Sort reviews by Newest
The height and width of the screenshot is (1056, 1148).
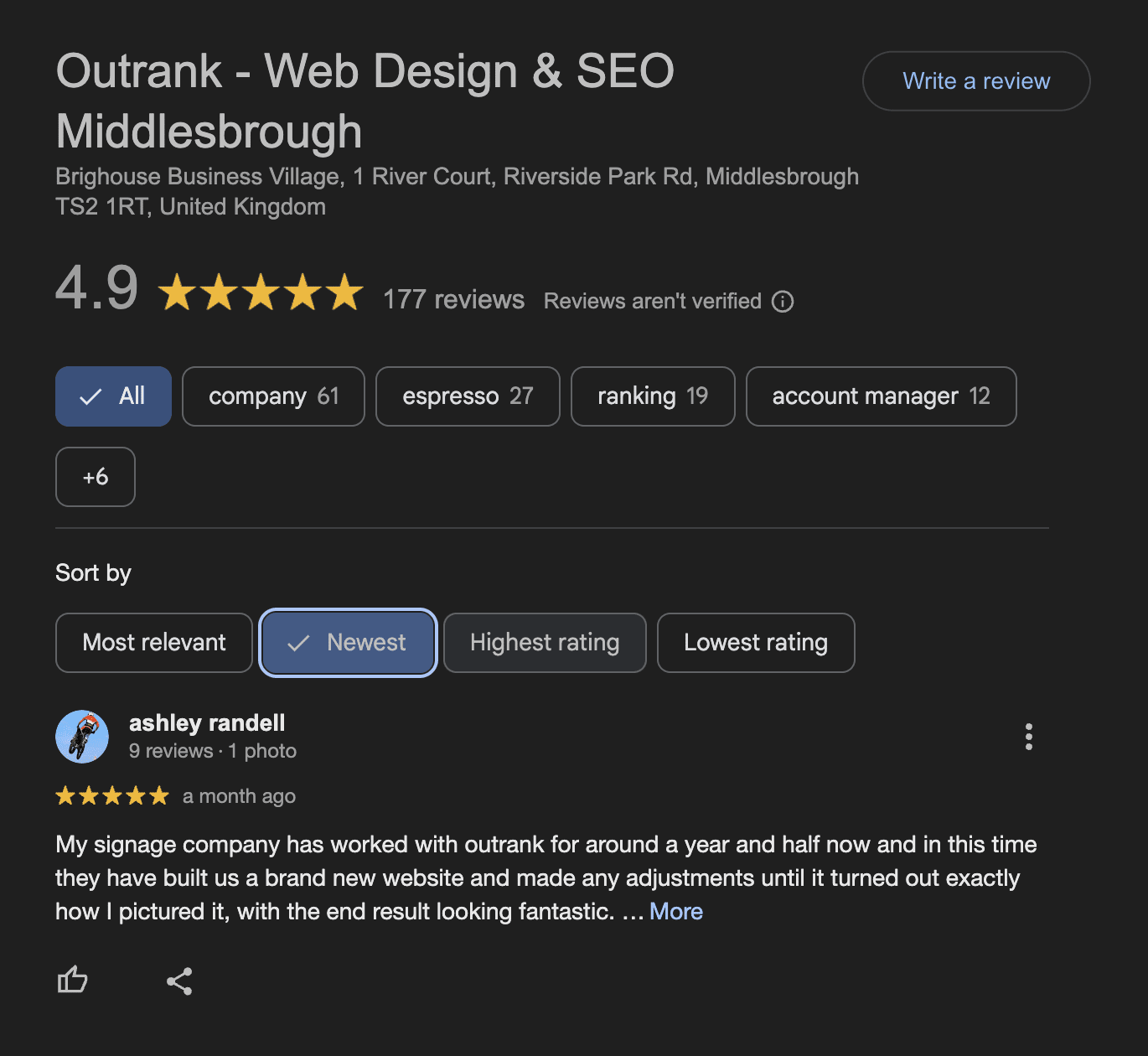pos(349,643)
